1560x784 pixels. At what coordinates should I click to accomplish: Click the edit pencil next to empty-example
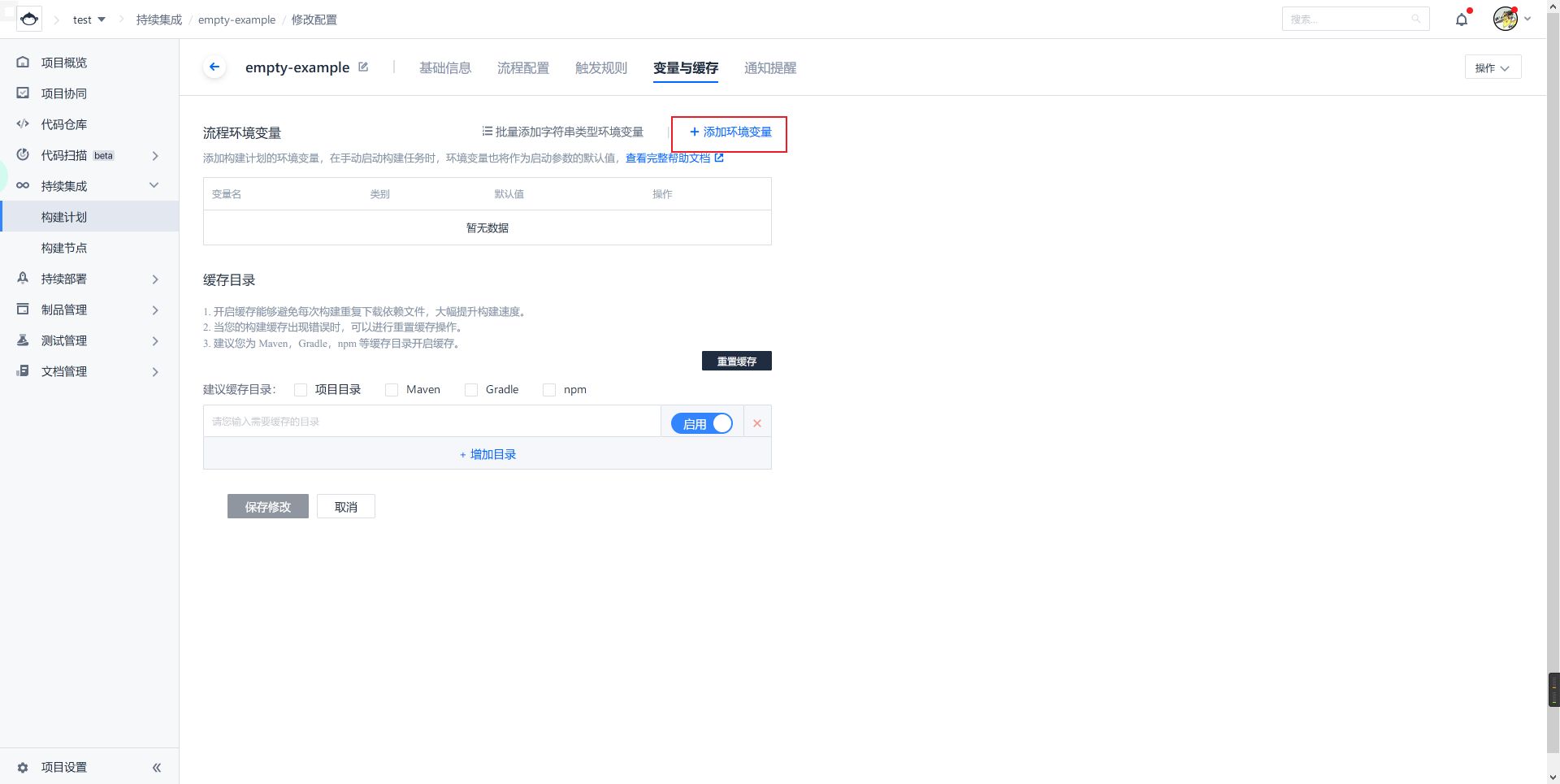(362, 67)
